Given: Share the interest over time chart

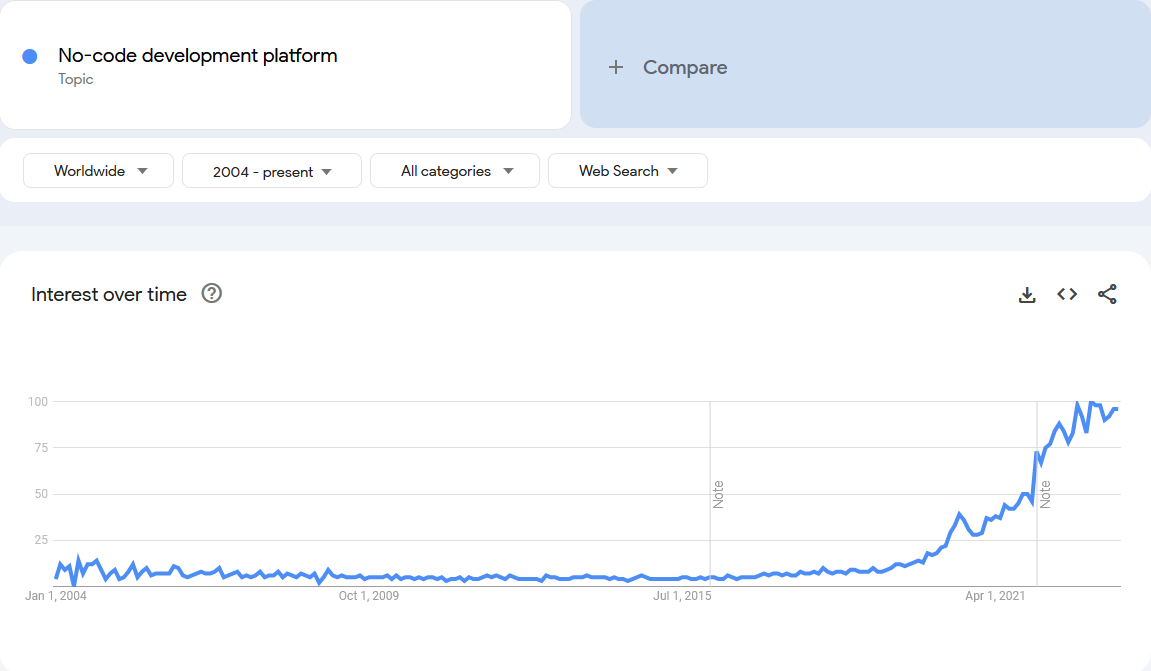Looking at the screenshot, I should [1107, 294].
